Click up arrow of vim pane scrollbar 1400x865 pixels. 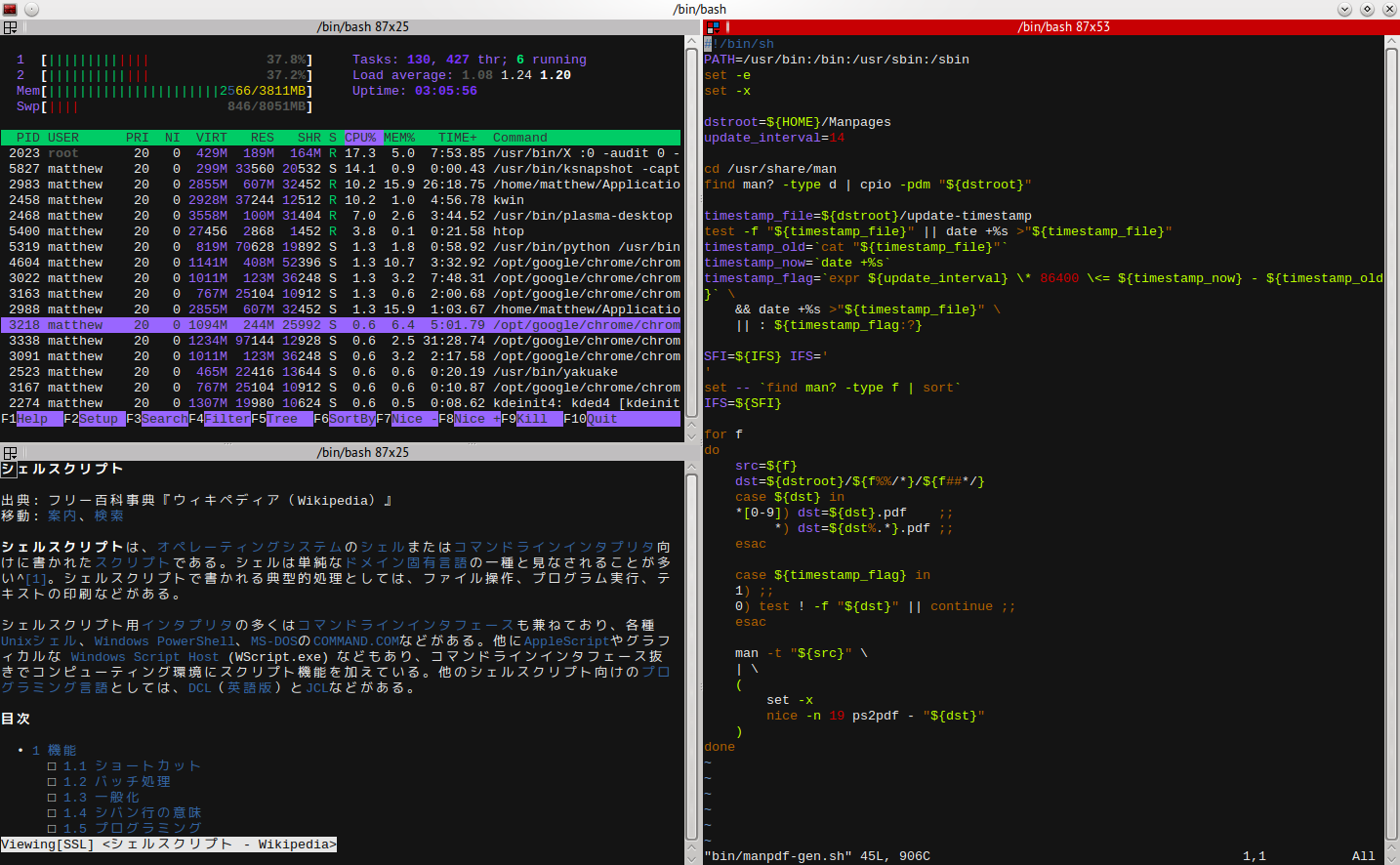1392,42
